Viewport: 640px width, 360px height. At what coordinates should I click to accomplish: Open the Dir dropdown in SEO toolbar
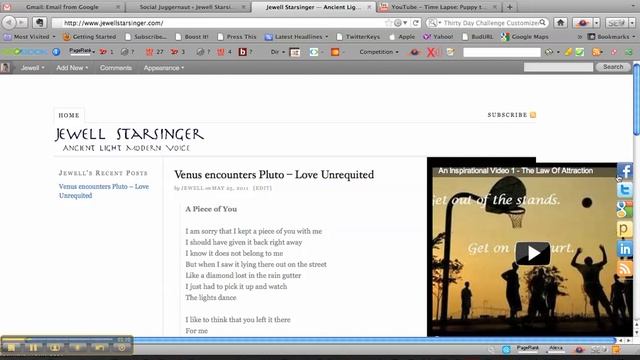coord(278,52)
